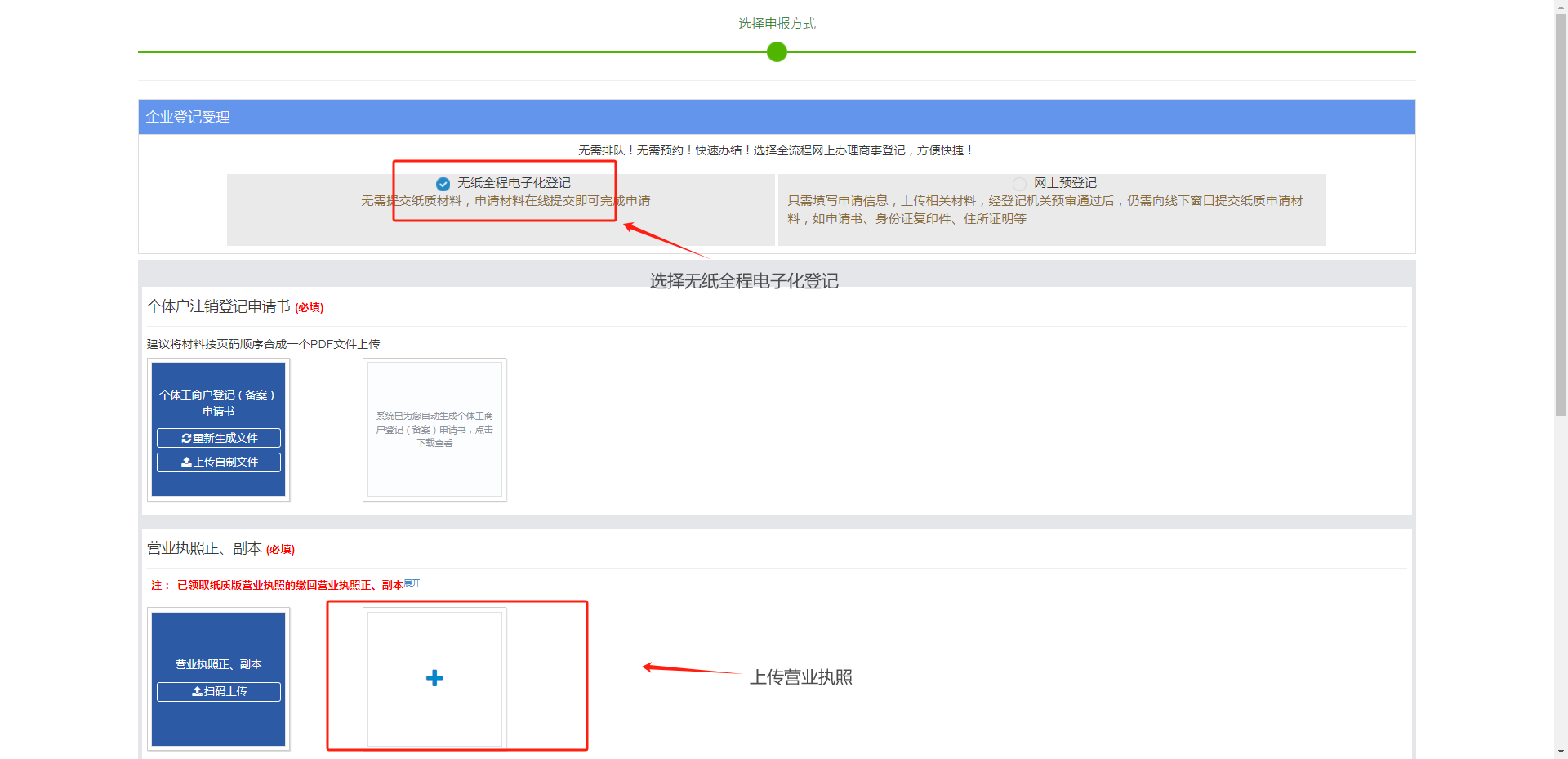1568x759 pixels.
Task: Open the auto-generated application form thumbnail
Action: pyautogui.click(x=434, y=430)
